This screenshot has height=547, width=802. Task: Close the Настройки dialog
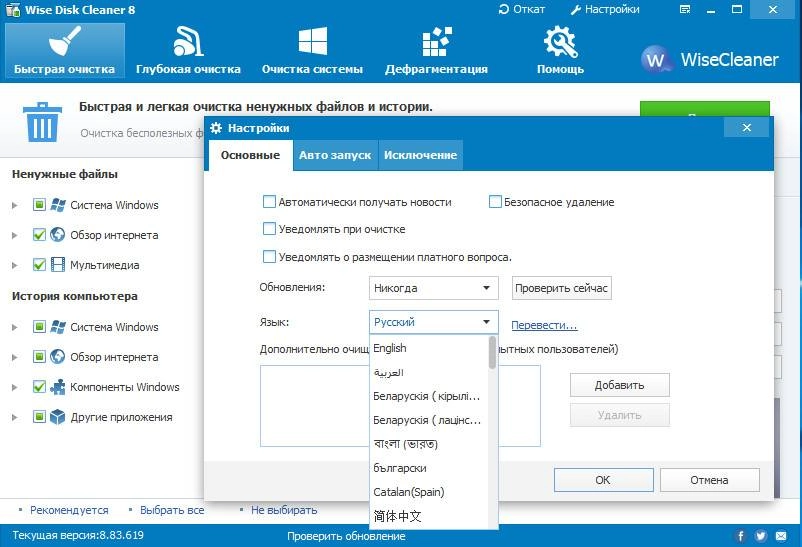746,127
